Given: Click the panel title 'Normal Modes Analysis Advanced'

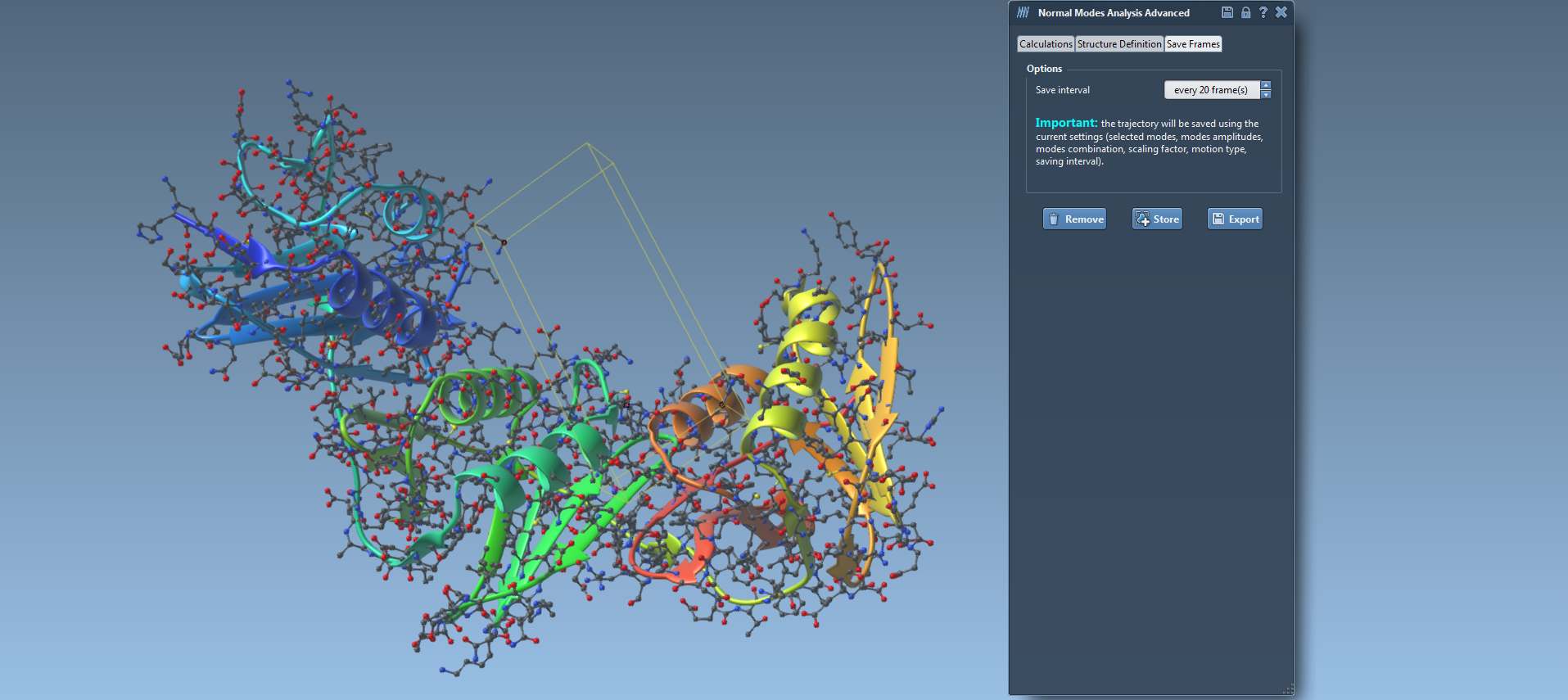Looking at the screenshot, I should (x=1114, y=13).
